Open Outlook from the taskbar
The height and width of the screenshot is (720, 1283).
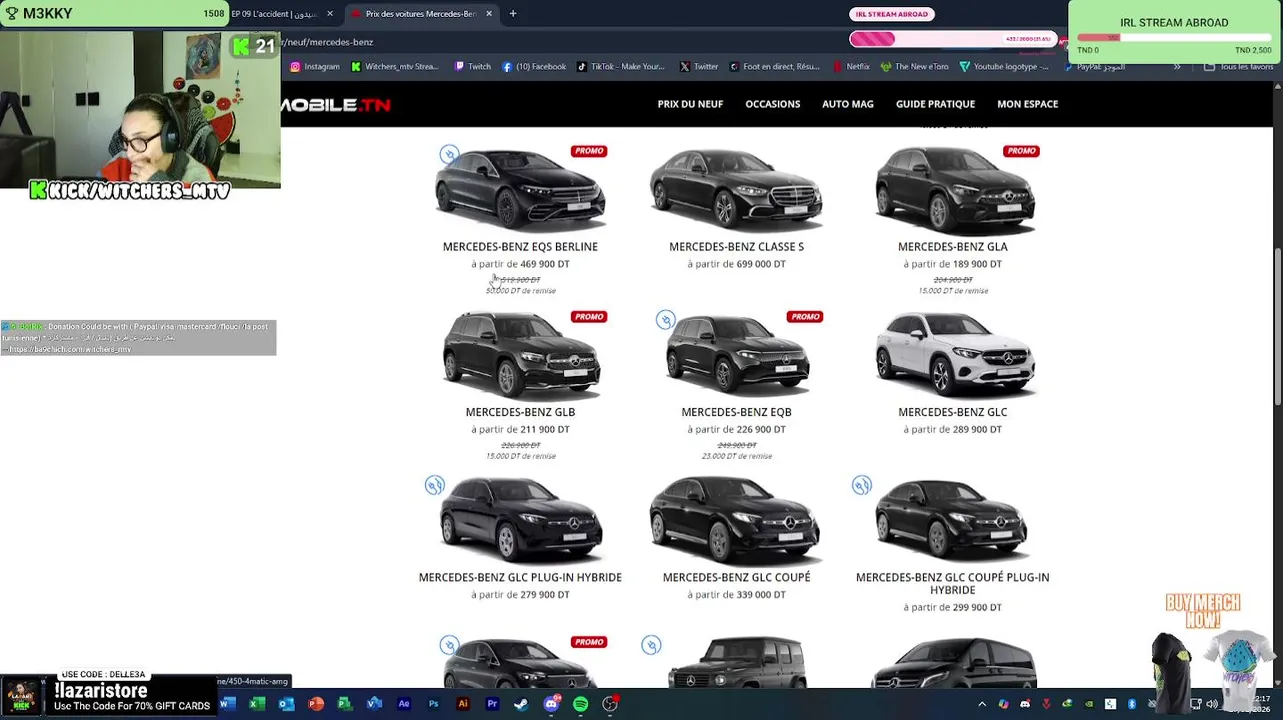tap(286, 704)
